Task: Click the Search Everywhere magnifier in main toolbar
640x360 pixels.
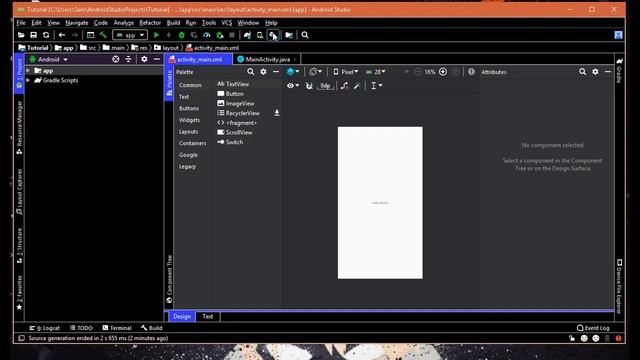Action: coord(305,35)
